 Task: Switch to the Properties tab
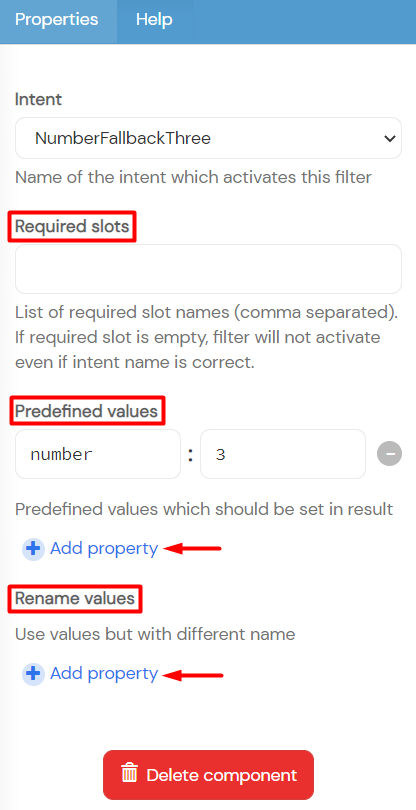pos(56,20)
